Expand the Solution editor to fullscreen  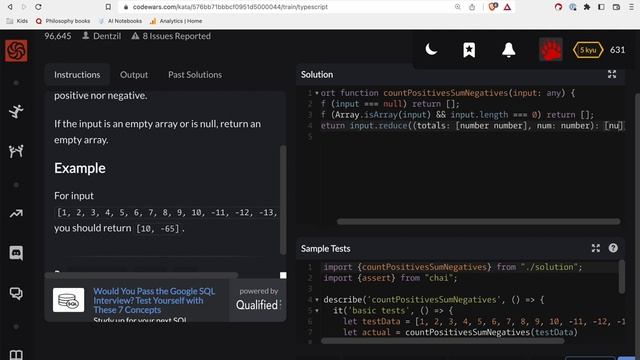click(612, 74)
